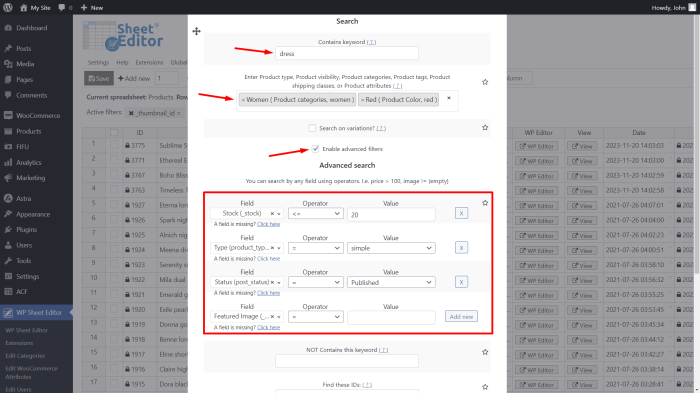
Task: Open the Published value dropdown
Action: 391,282
